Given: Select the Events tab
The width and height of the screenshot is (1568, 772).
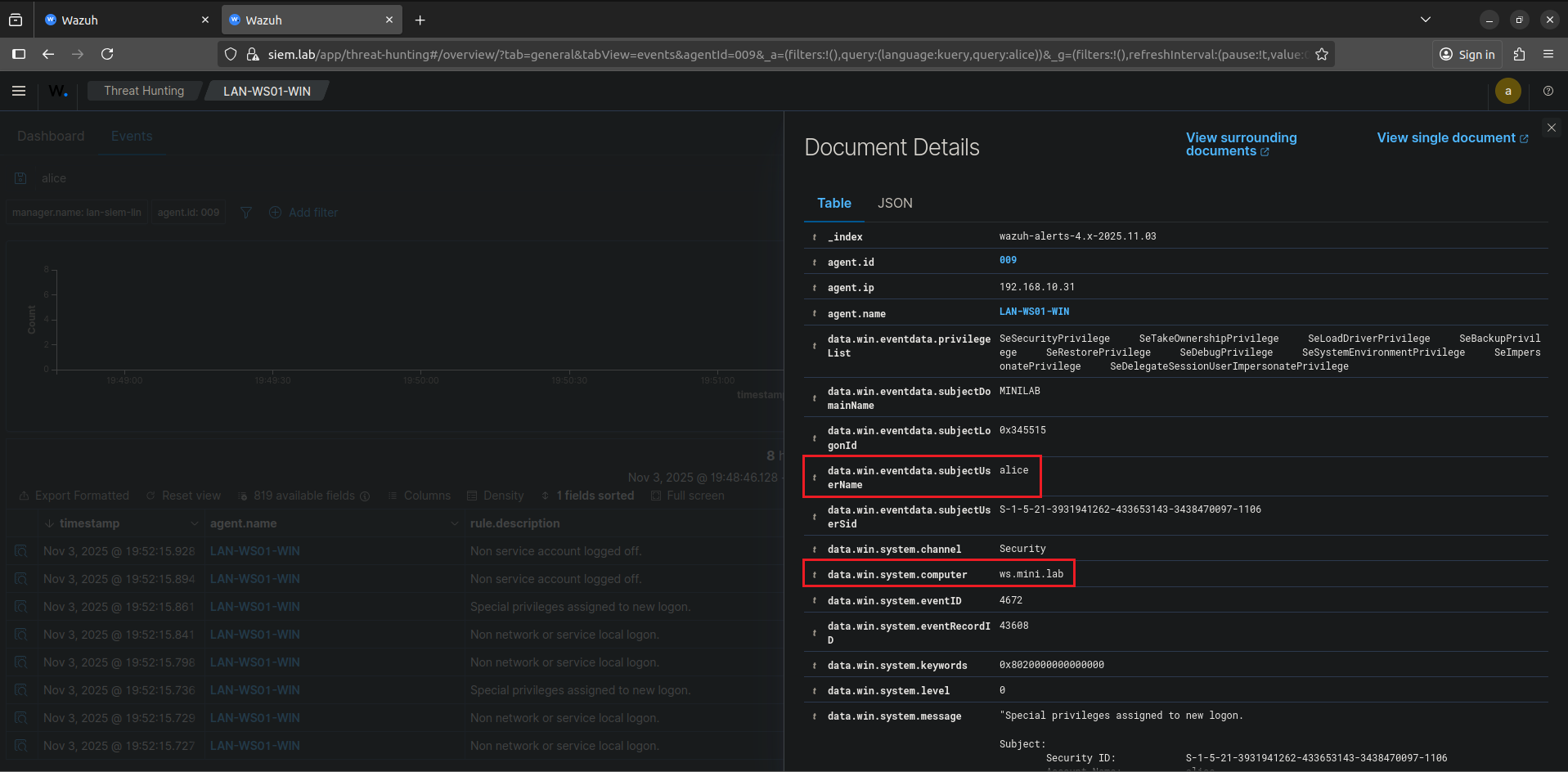Looking at the screenshot, I should point(132,136).
